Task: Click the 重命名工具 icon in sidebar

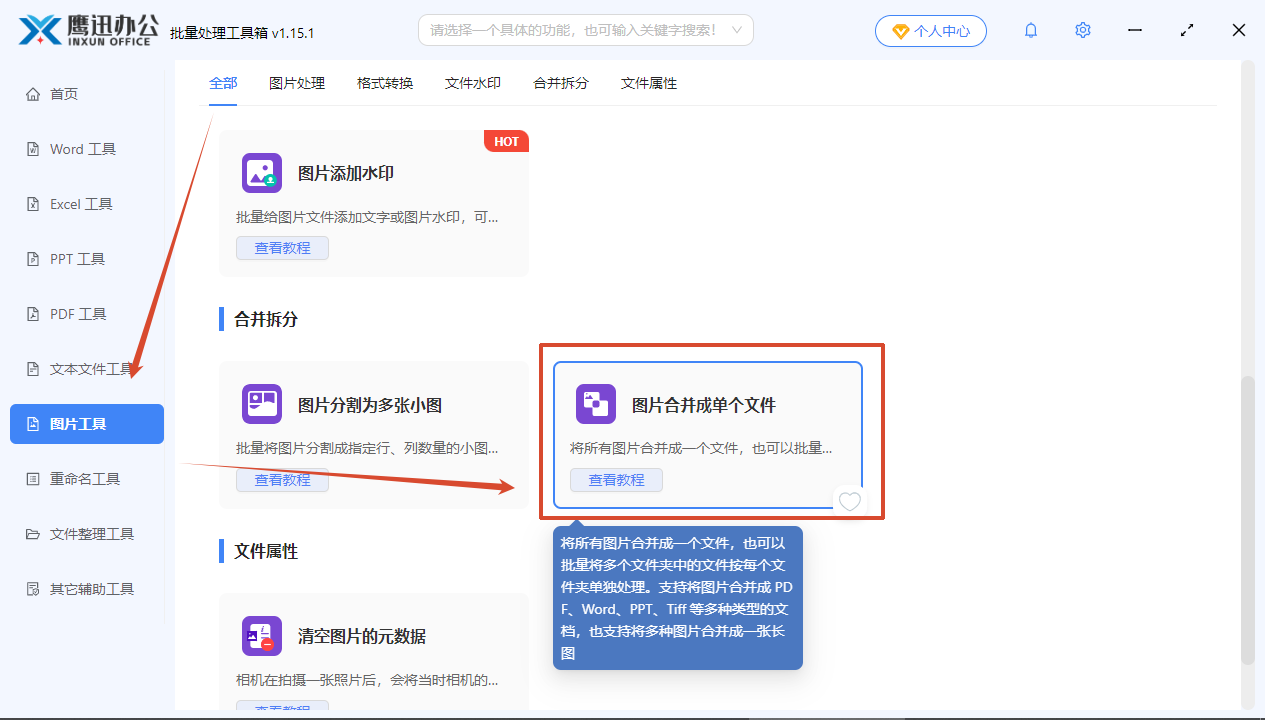Action: [33, 479]
